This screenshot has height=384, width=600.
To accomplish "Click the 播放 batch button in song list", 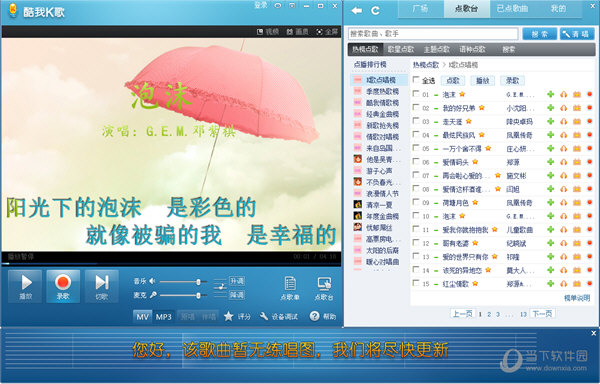I will tap(483, 80).
